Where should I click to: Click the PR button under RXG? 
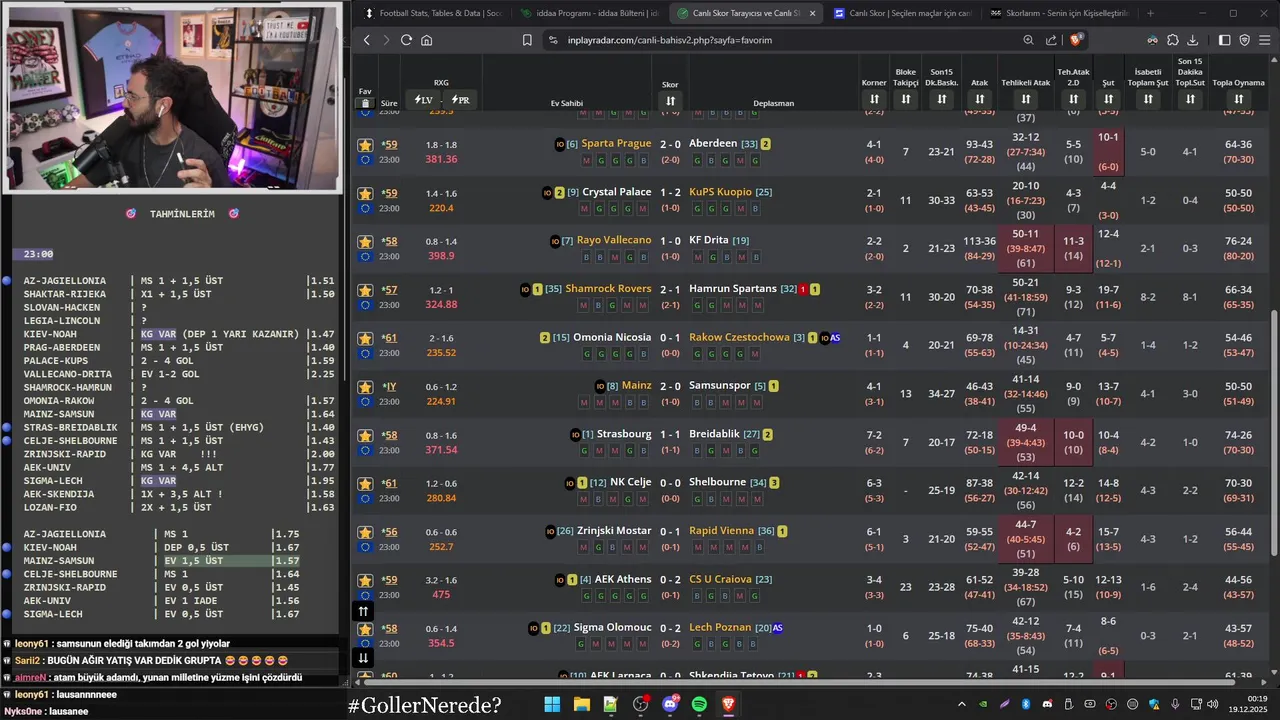point(461,100)
